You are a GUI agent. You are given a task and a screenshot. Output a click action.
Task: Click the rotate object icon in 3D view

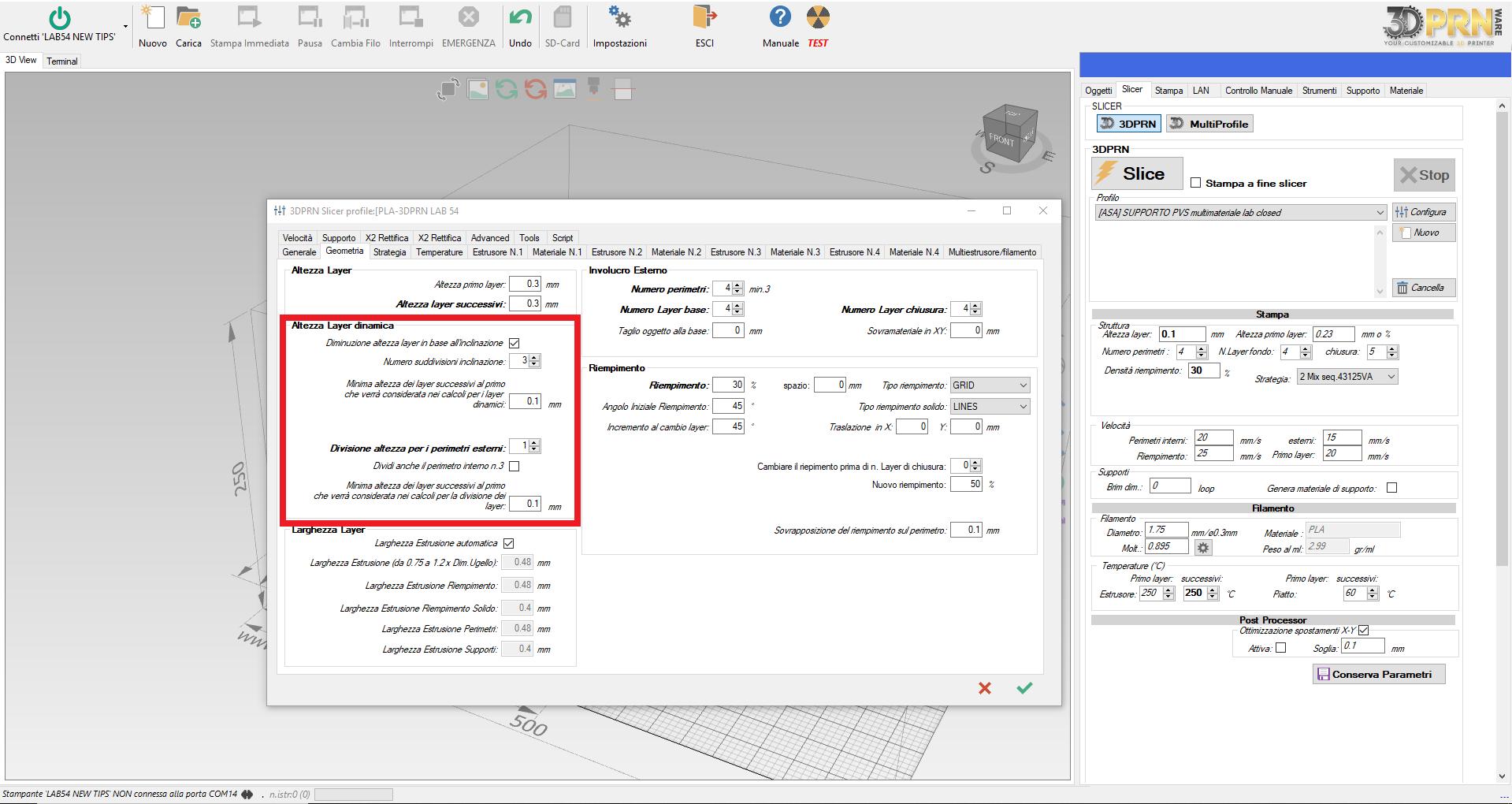pyautogui.click(x=448, y=89)
